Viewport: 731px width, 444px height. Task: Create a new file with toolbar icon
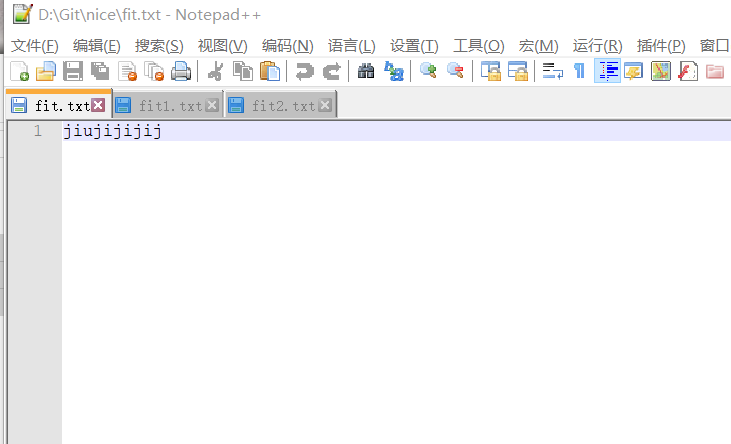[19, 71]
